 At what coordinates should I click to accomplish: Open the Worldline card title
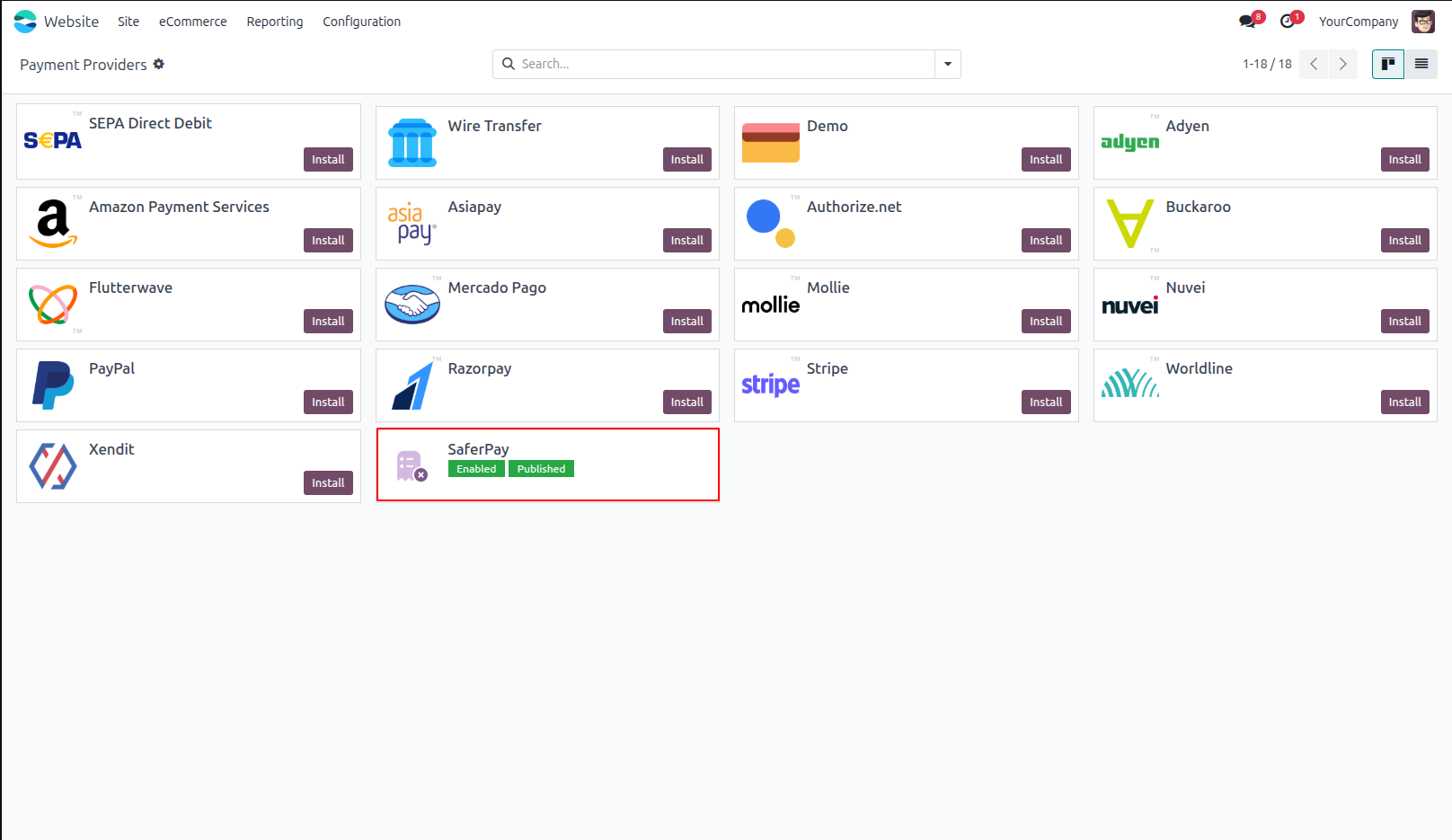(x=1200, y=368)
